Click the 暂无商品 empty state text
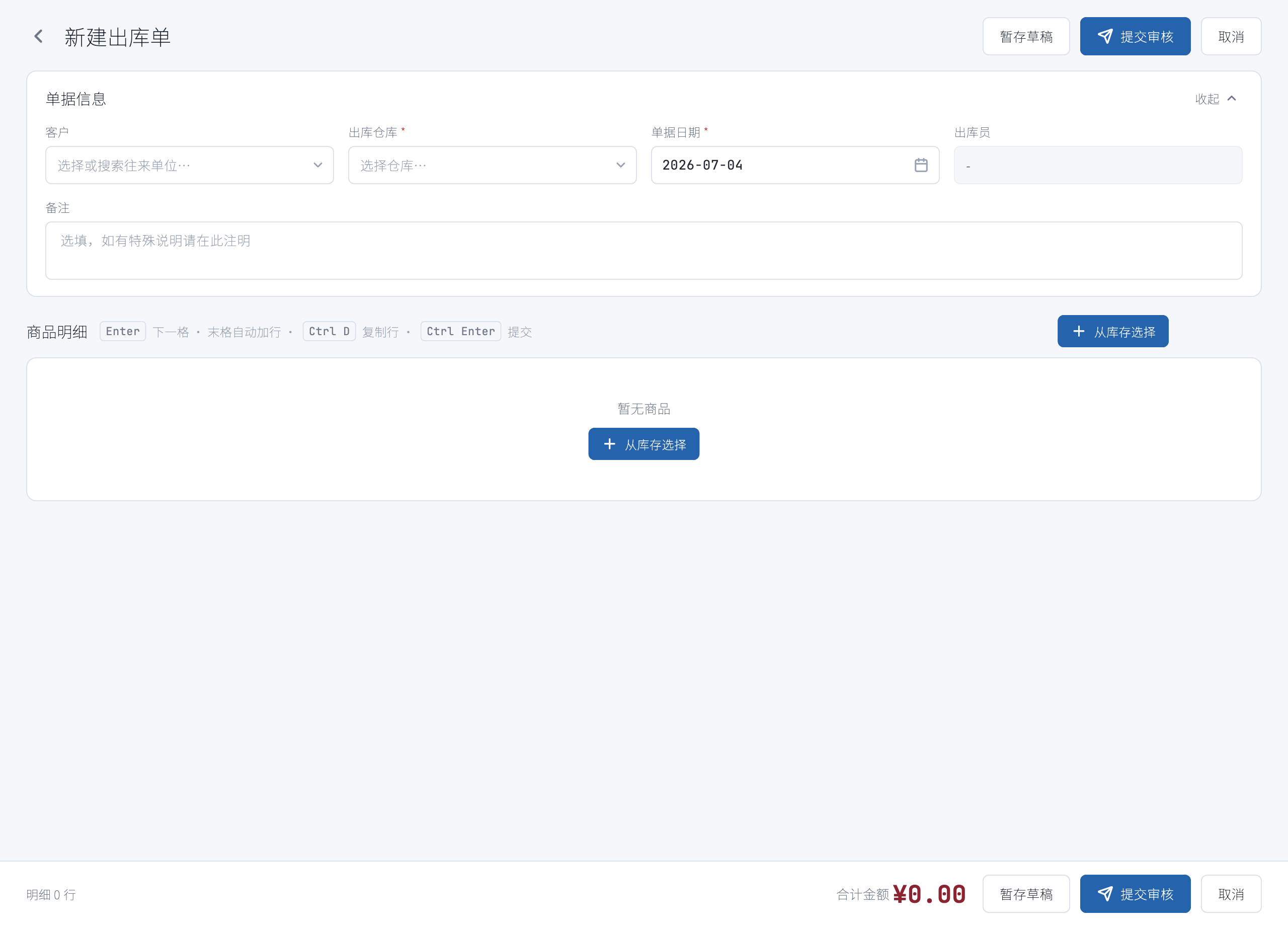 643,409
